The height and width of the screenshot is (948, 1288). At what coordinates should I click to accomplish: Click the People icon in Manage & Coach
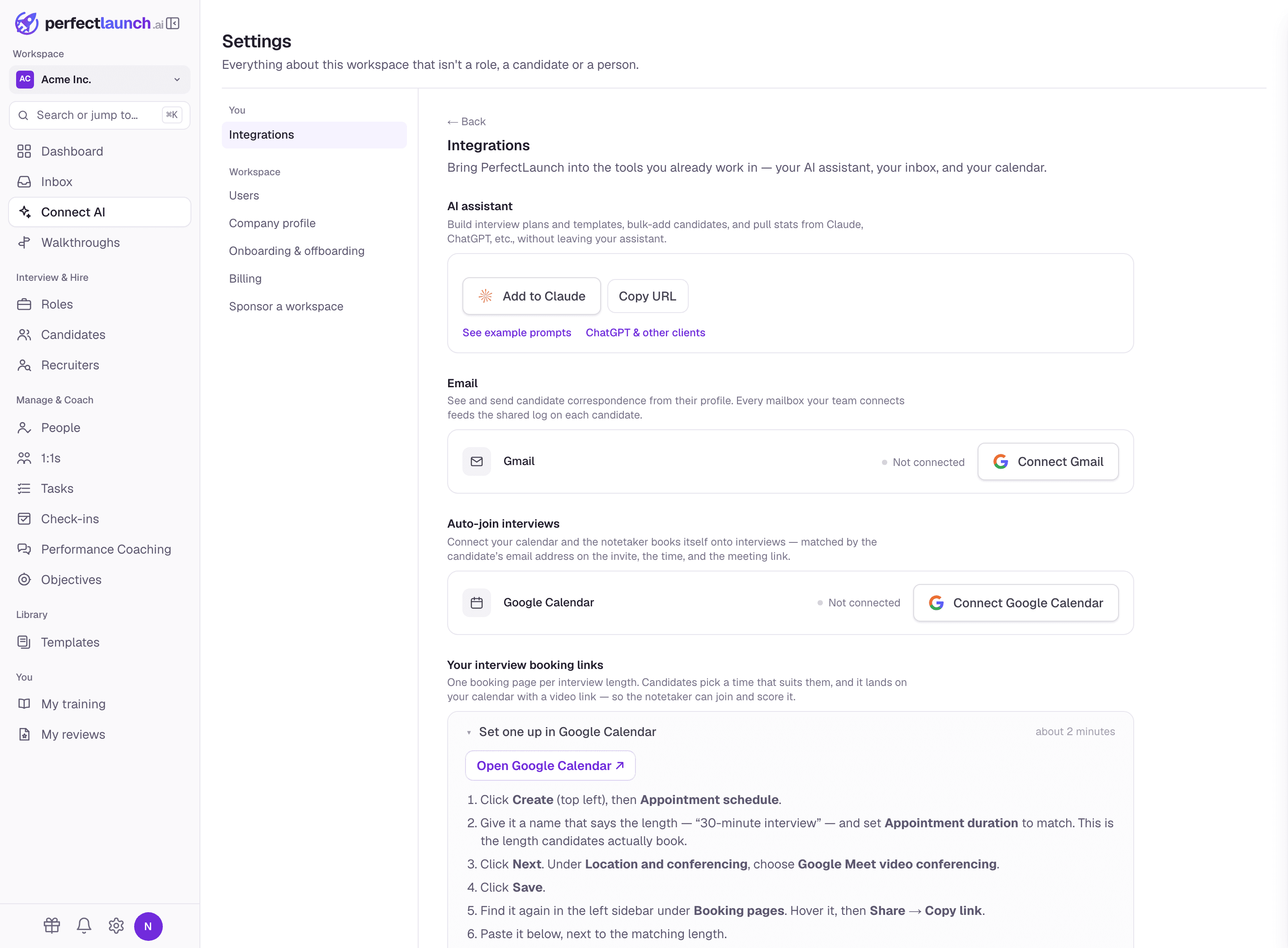[x=24, y=428]
